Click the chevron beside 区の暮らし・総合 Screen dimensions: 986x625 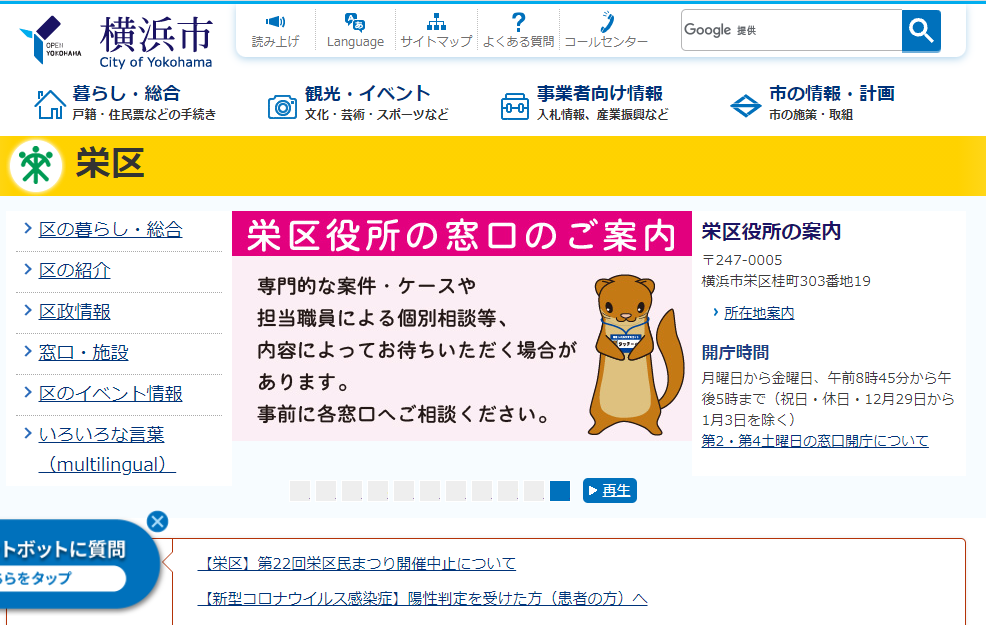coord(28,228)
